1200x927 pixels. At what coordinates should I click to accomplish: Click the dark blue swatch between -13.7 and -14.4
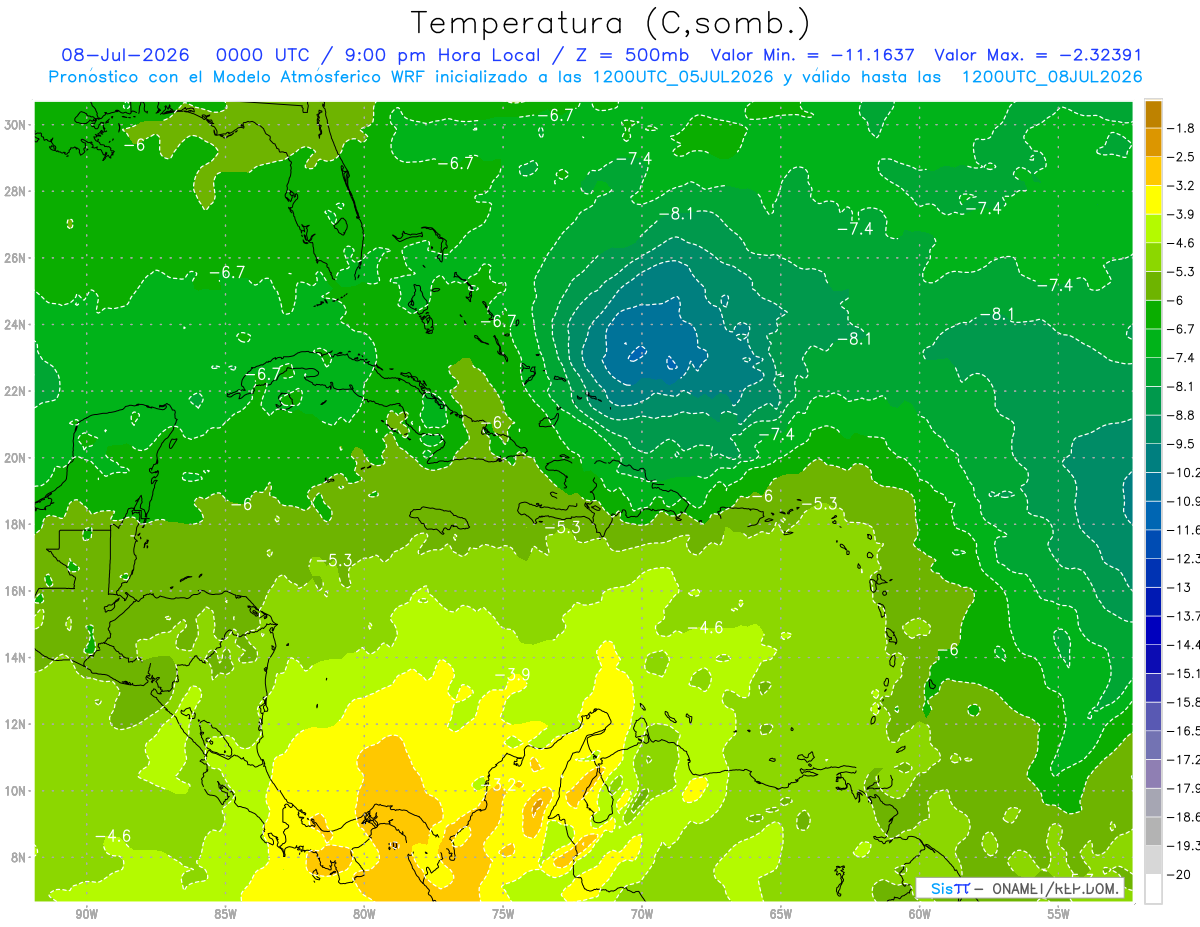point(1153,630)
